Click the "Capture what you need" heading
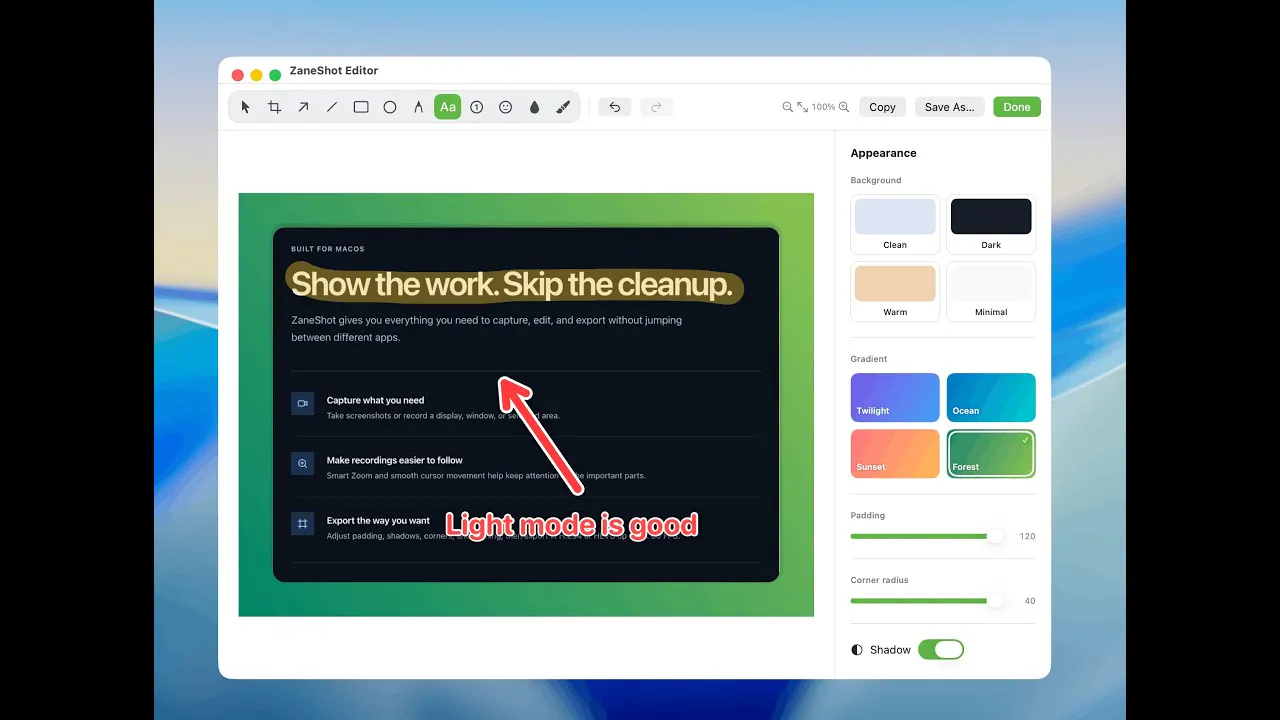Viewport: 1280px width, 720px height. click(x=375, y=400)
